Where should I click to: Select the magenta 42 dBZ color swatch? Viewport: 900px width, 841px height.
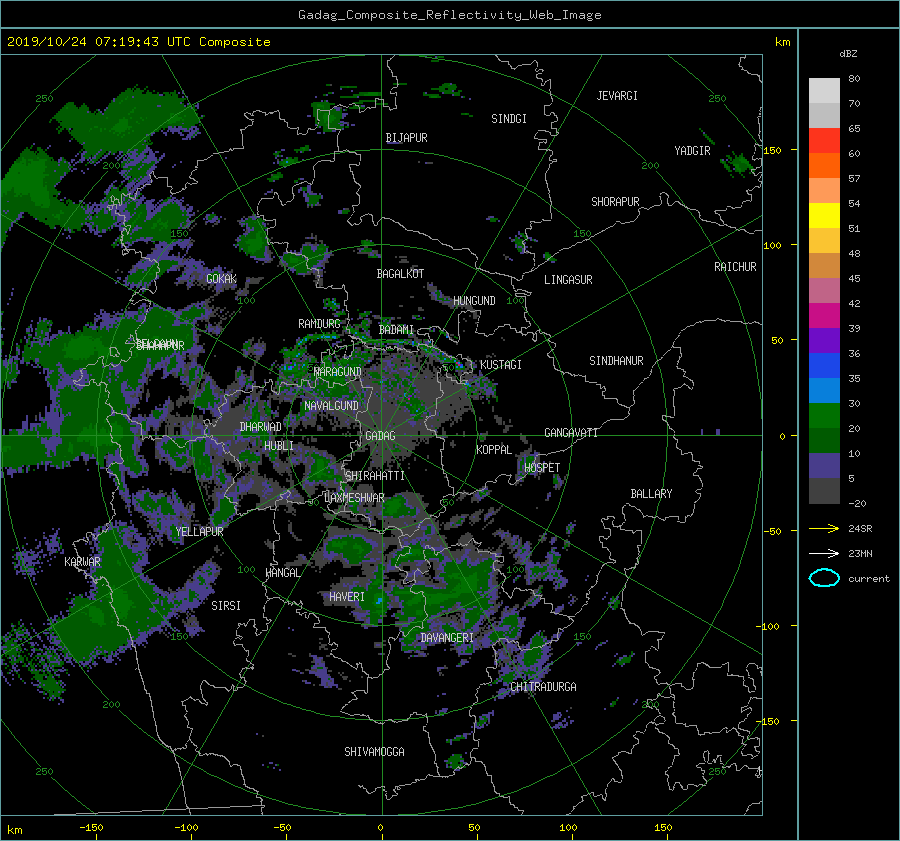point(824,315)
